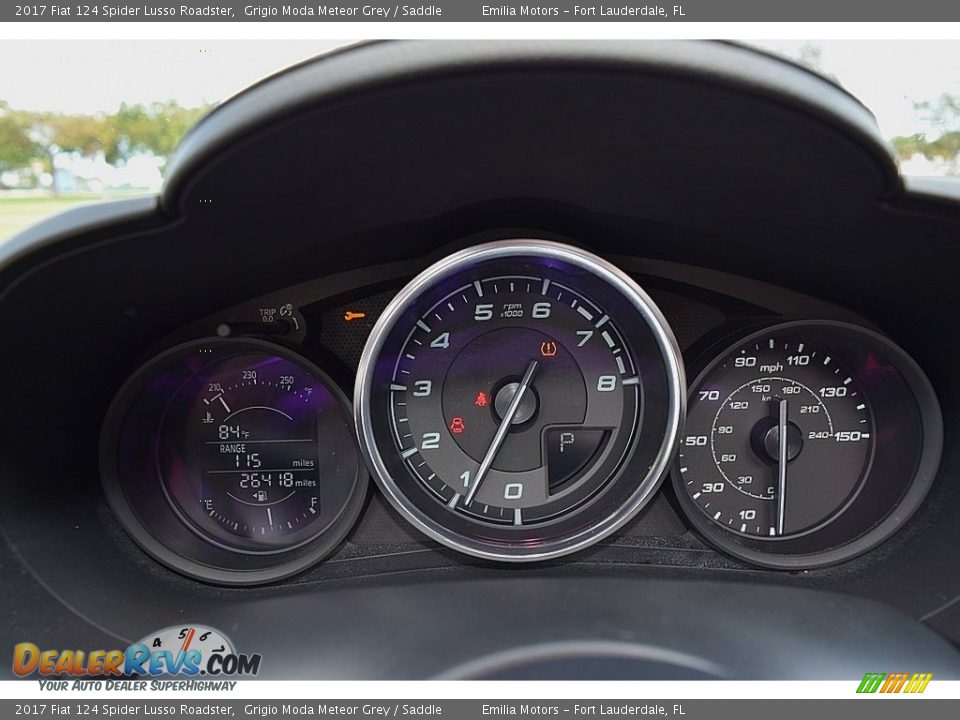Click the mph label on speedometer
Viewport: 960px width, 720px height.
pyautogui.click(x=771, y=367)
